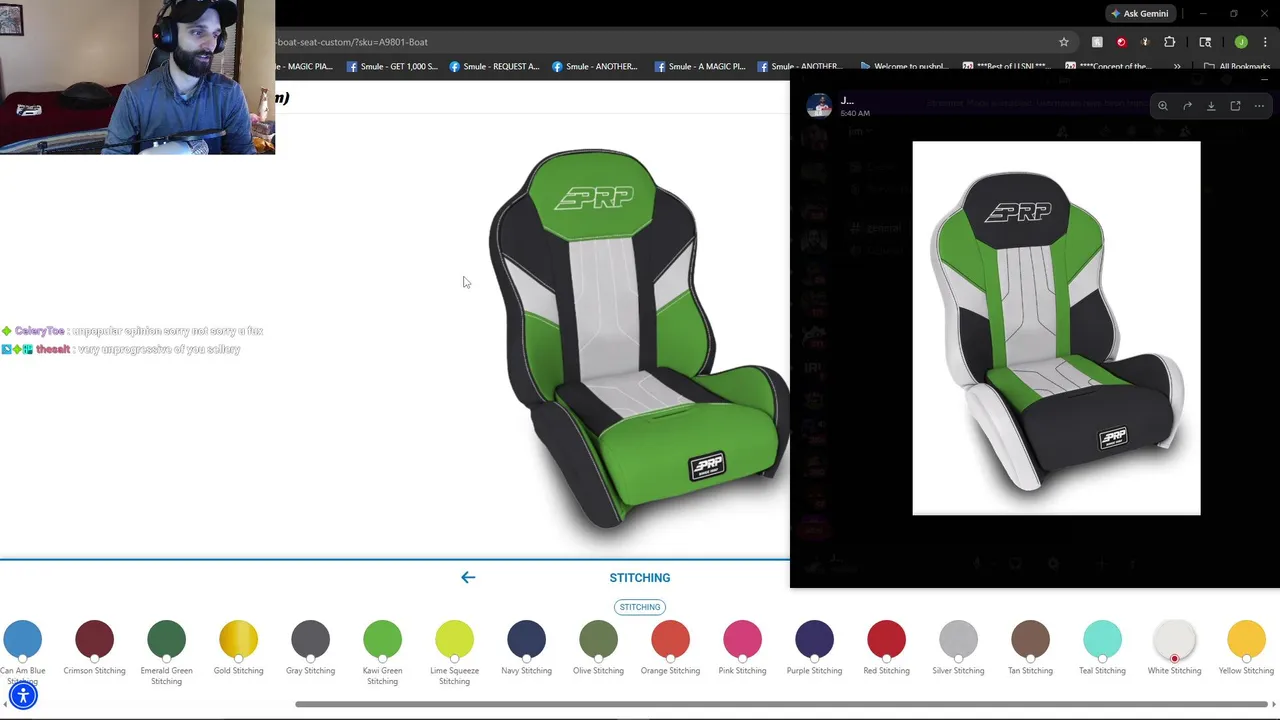Open the accessibility widget icon
Viewport: 1280px width, 720px height.
click(x=23, y=695)
